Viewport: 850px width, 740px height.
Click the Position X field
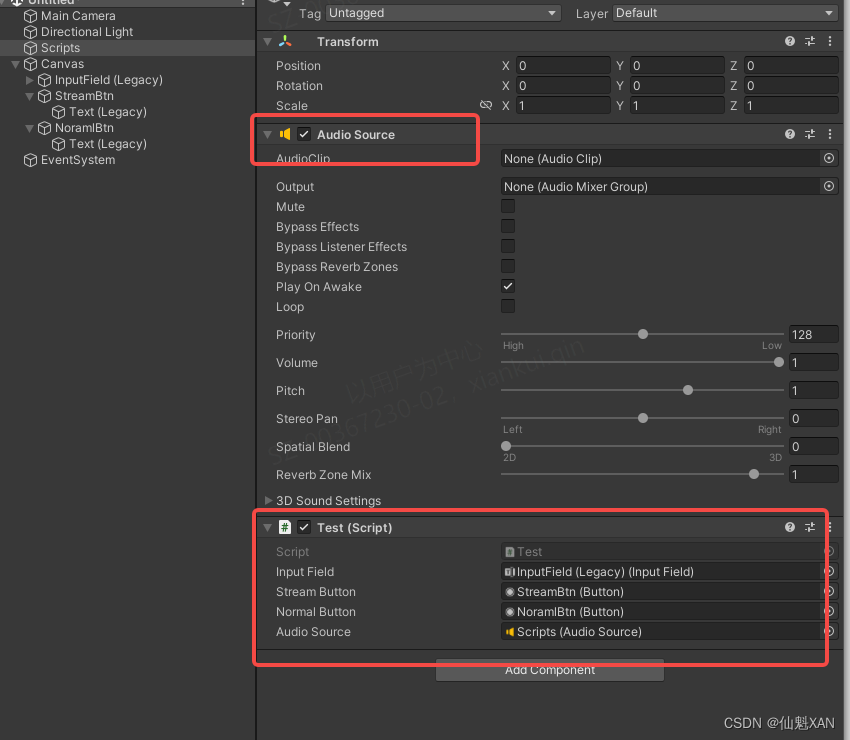click(563, 66)
